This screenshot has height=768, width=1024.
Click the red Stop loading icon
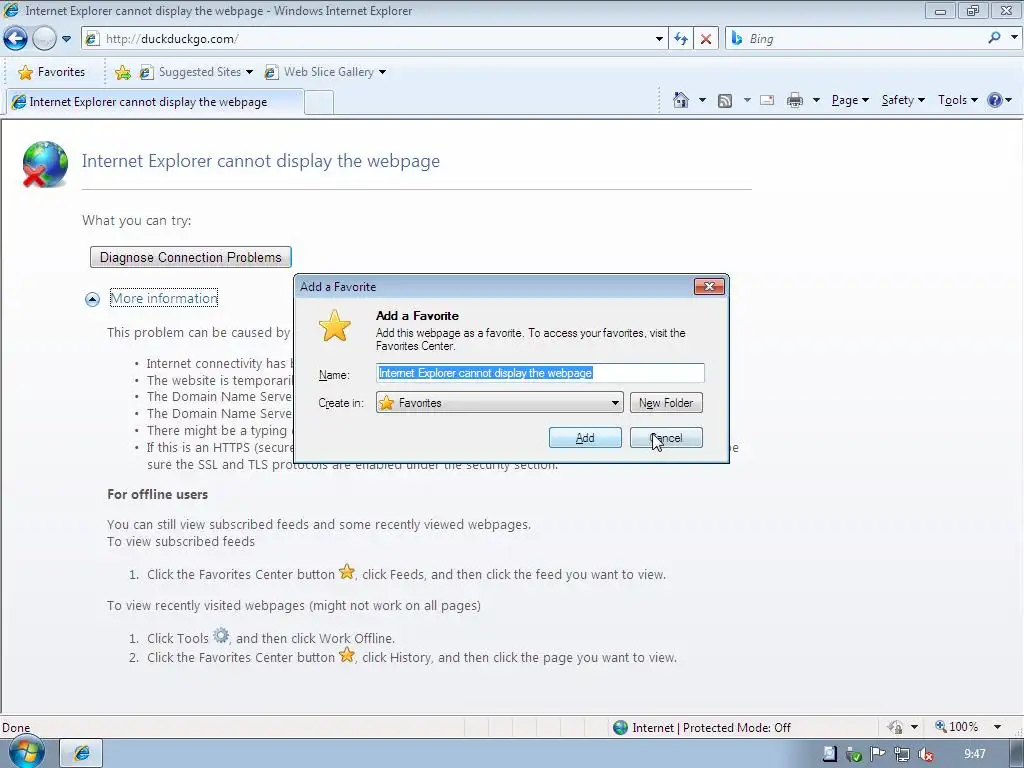pyautogui.click(x=706, y=39)
